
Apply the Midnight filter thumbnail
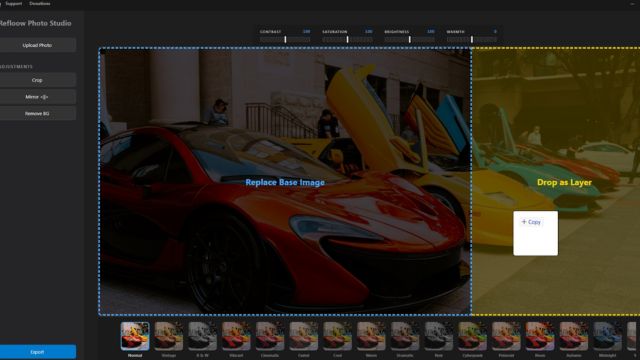pyautogui.click(x=607, y=336)
